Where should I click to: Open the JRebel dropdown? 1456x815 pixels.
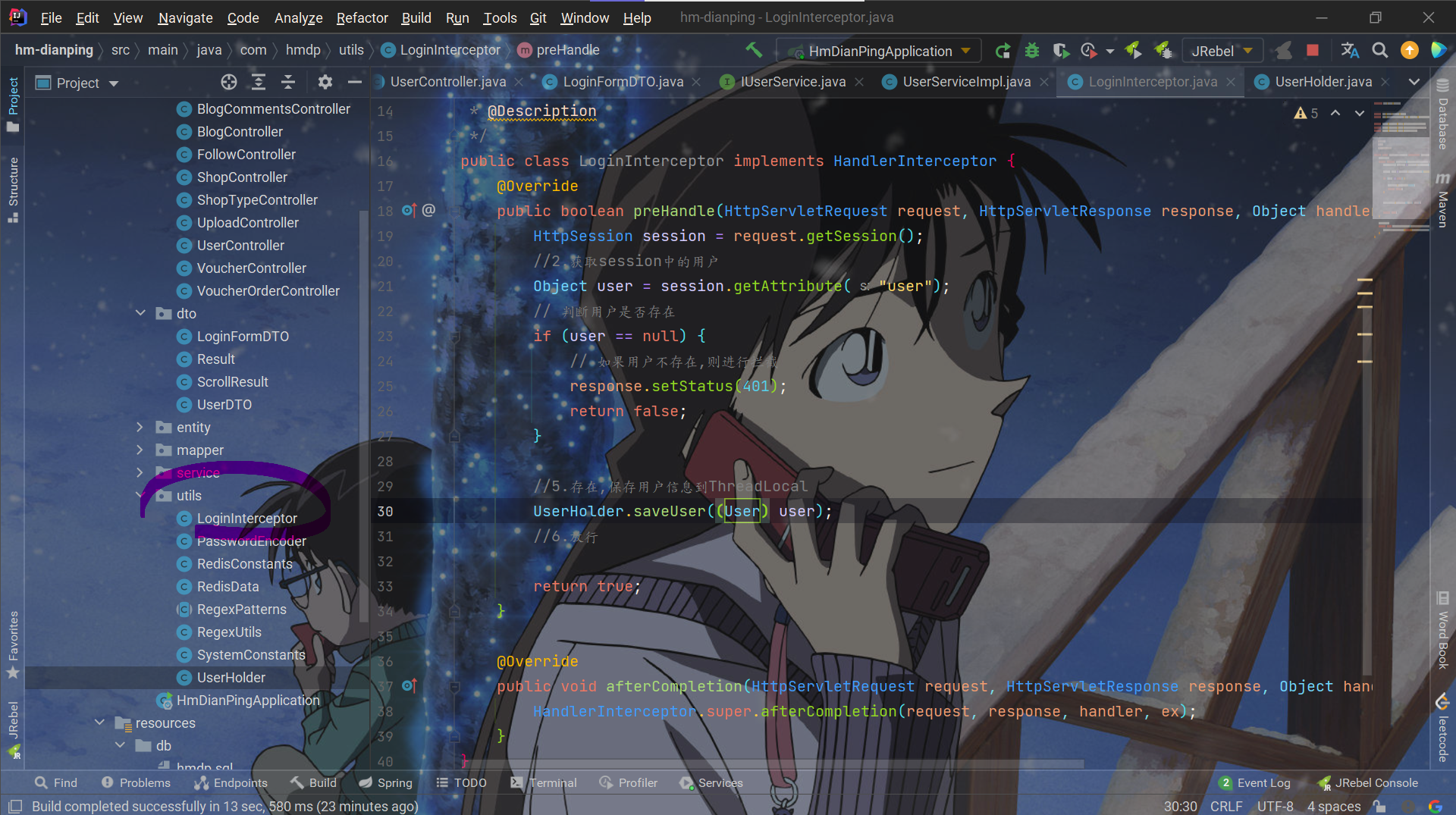tap(1221, 51)
